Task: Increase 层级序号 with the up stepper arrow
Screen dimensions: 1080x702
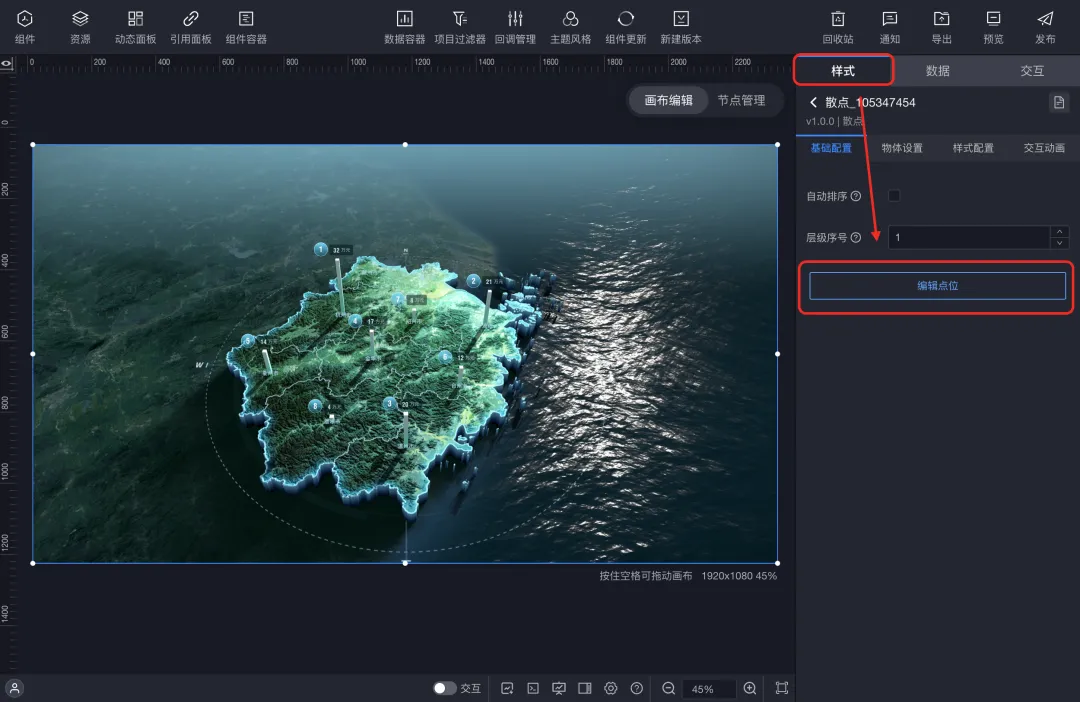Action: [1060, 232]
